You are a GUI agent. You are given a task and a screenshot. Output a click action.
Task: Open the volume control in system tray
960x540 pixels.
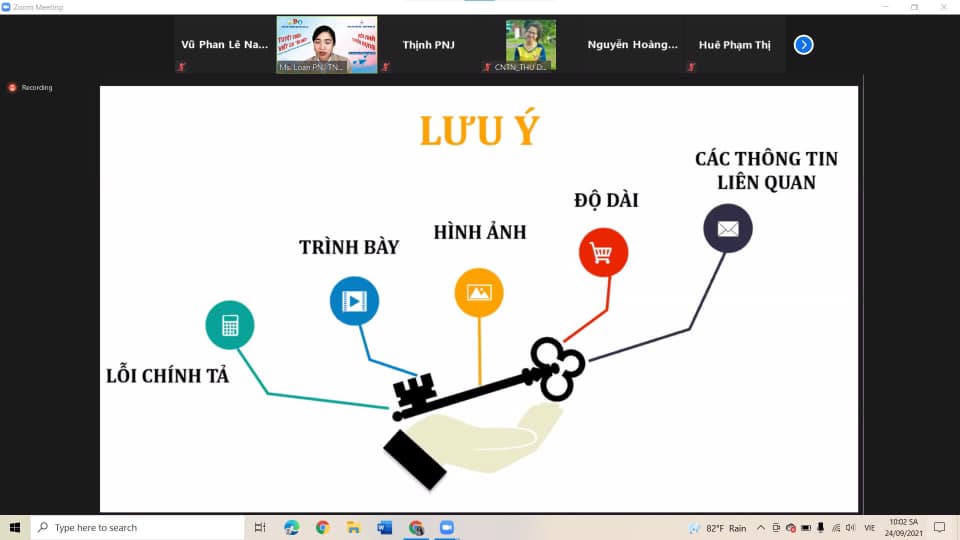pos(850,527)
